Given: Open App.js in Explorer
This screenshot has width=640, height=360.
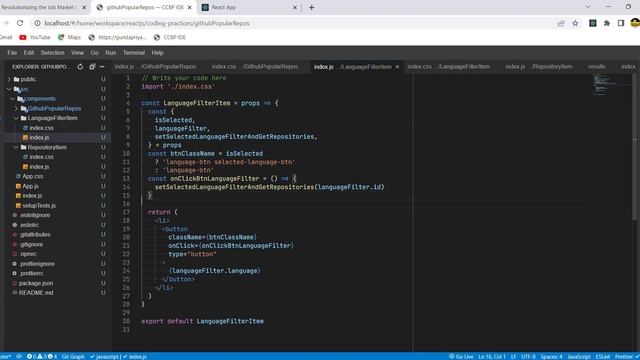Looking at the screenshot, I should pos(30,186).
